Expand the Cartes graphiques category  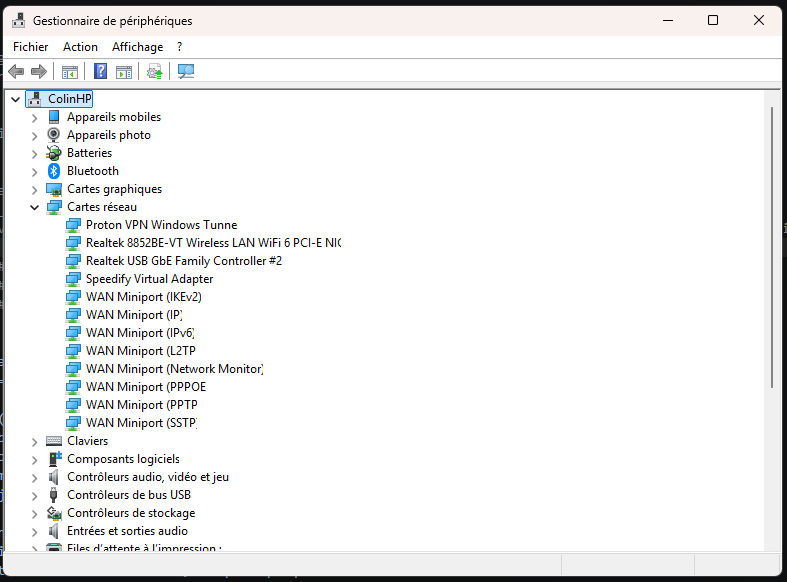[x=34, y=190]
